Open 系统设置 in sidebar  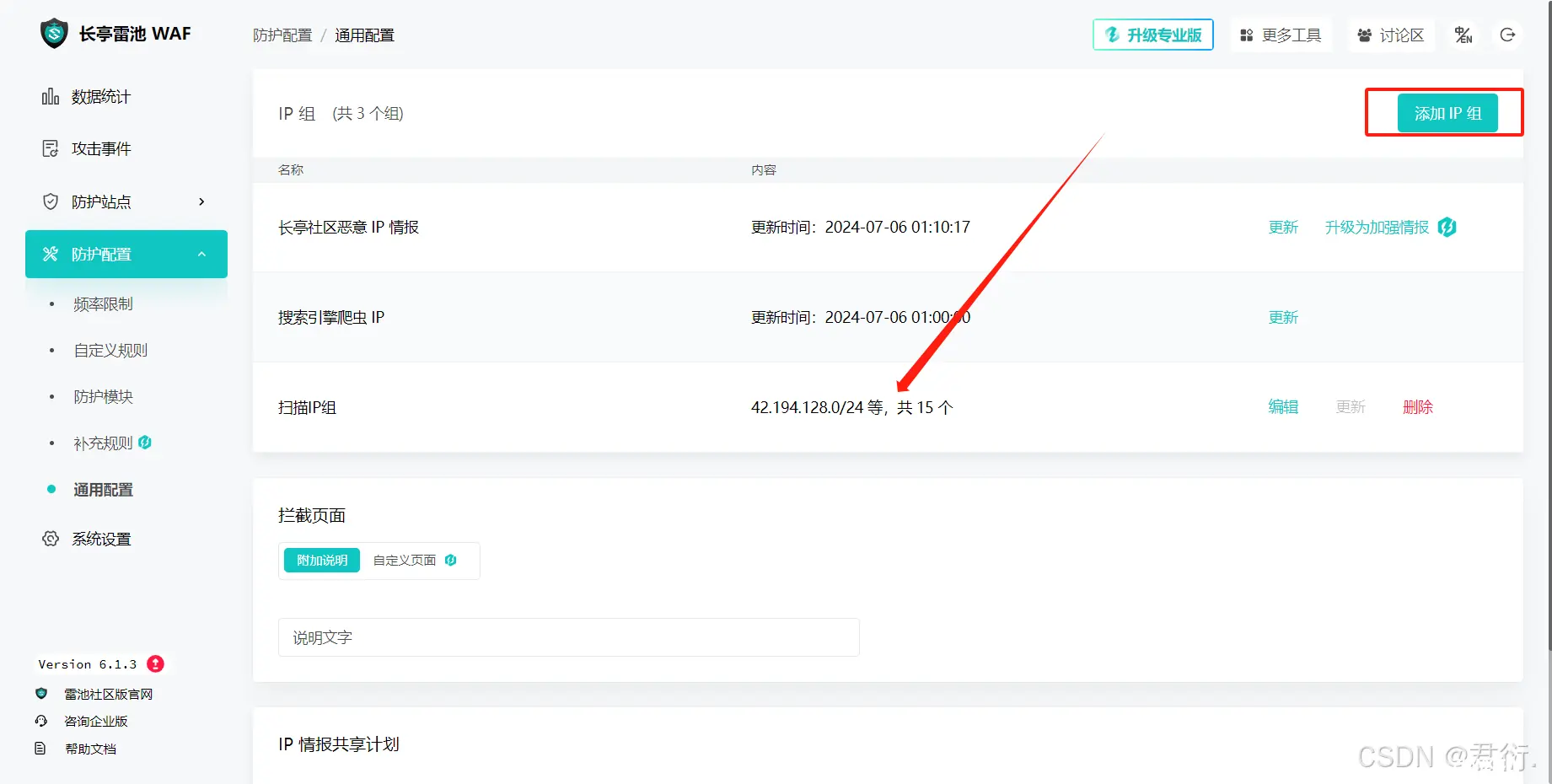pos(100,539)
